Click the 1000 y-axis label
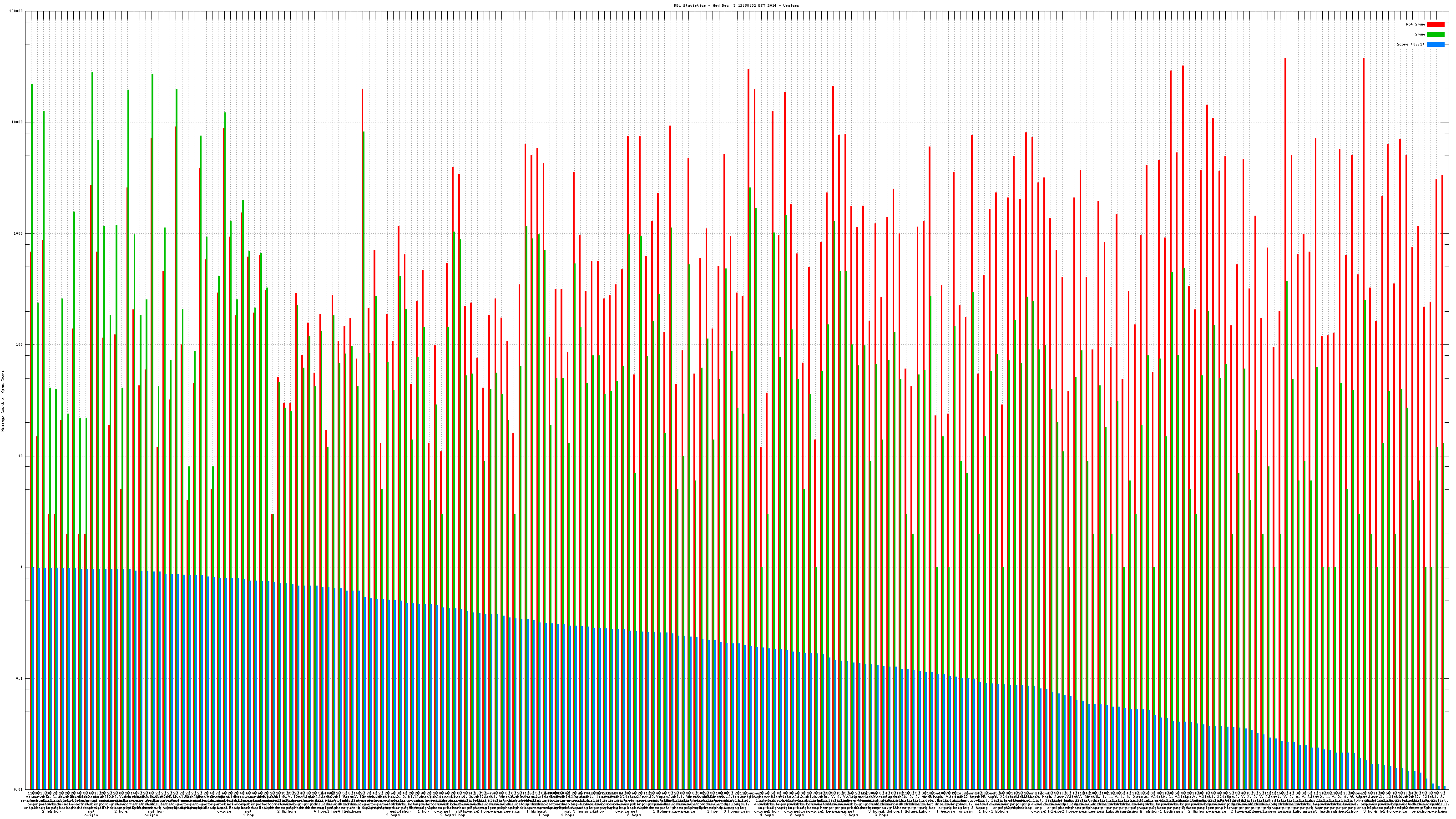The image size is (1456, 819). click(x=19, y=233)
